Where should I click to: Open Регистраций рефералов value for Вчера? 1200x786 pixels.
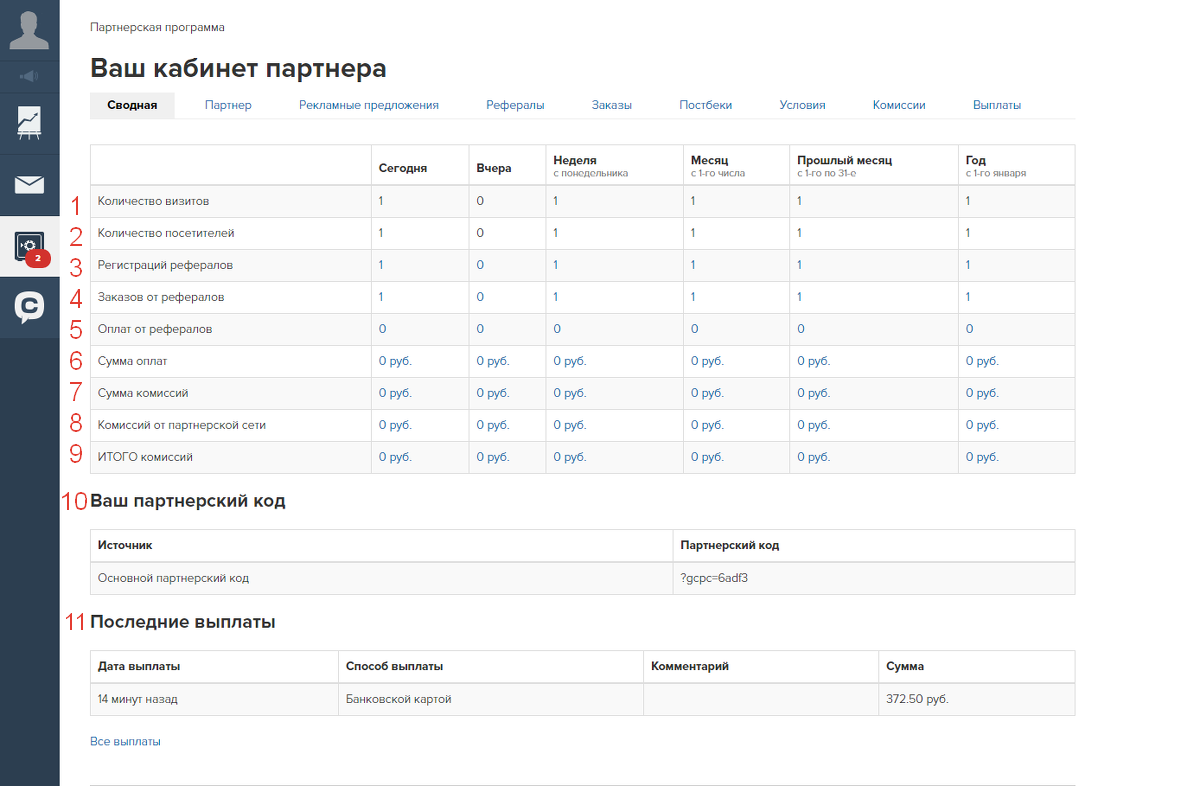[480, 265]
